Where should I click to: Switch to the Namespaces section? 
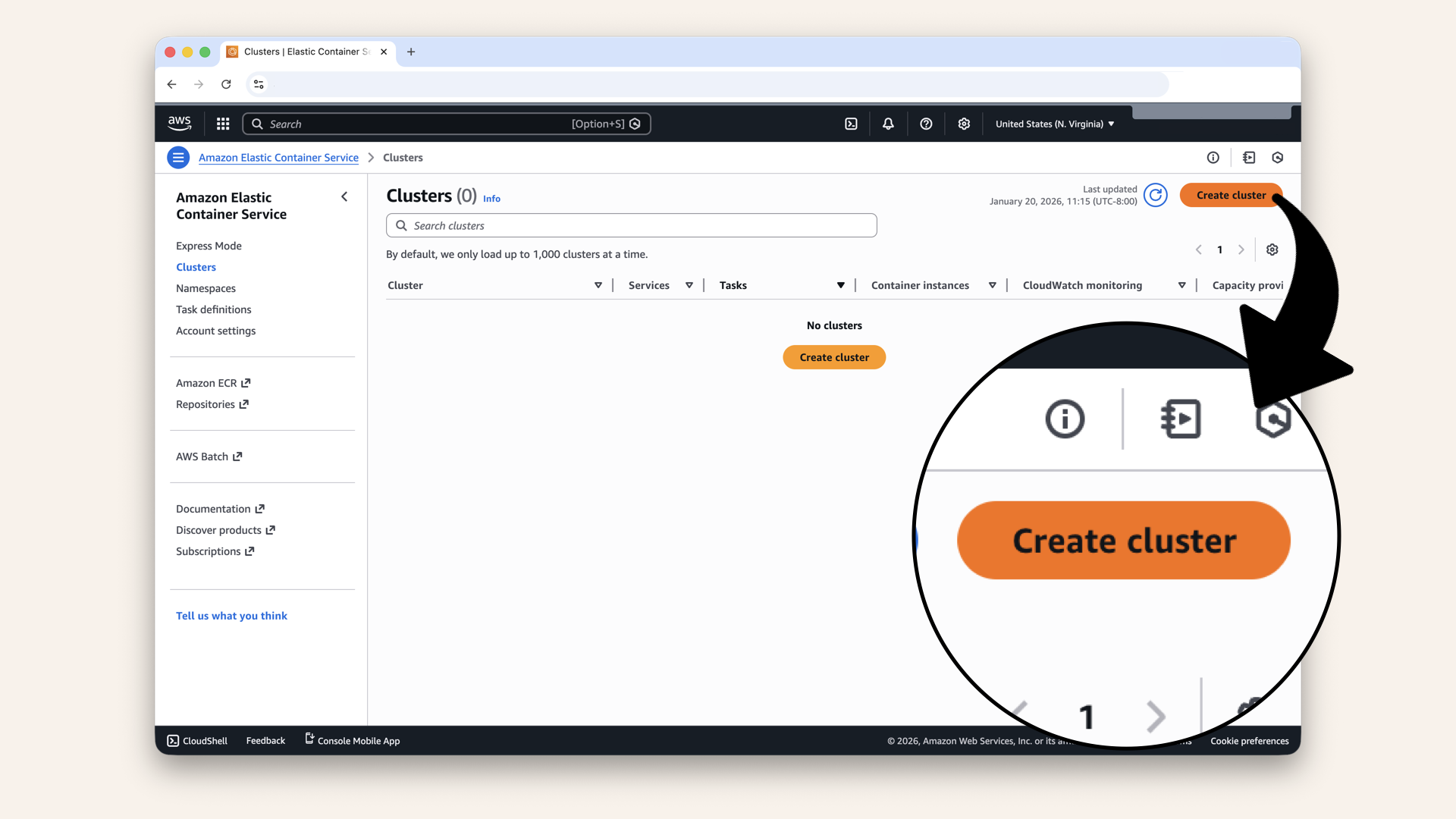point(206,288)
